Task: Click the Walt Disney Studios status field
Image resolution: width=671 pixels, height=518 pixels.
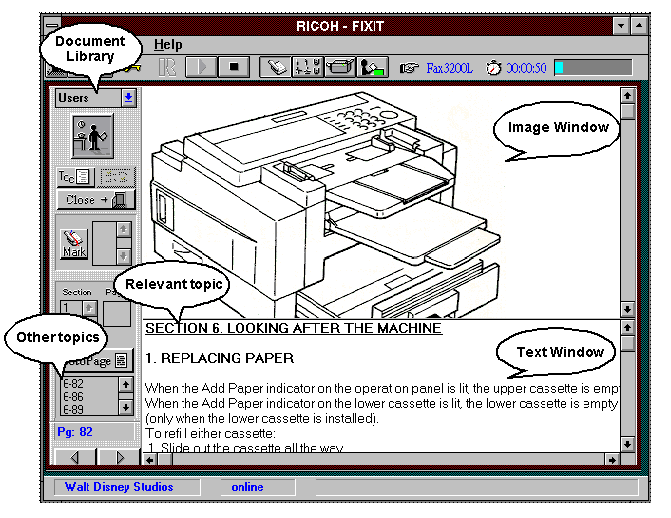Action: coord(127,487)
